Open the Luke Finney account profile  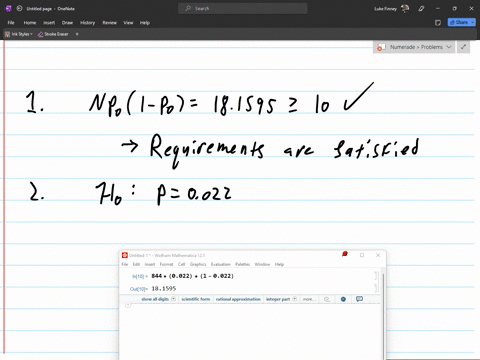[x=391, y=9]
